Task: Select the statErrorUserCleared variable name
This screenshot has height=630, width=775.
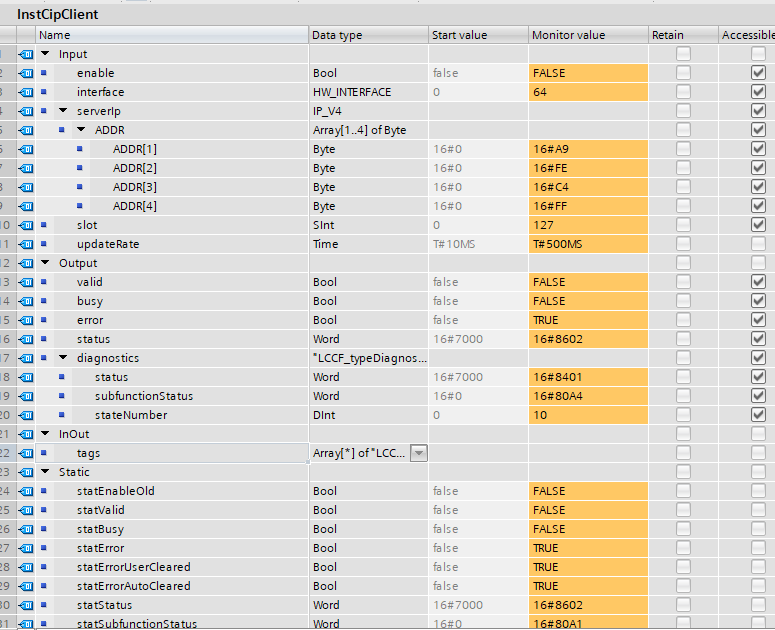Action: [133, 567]
